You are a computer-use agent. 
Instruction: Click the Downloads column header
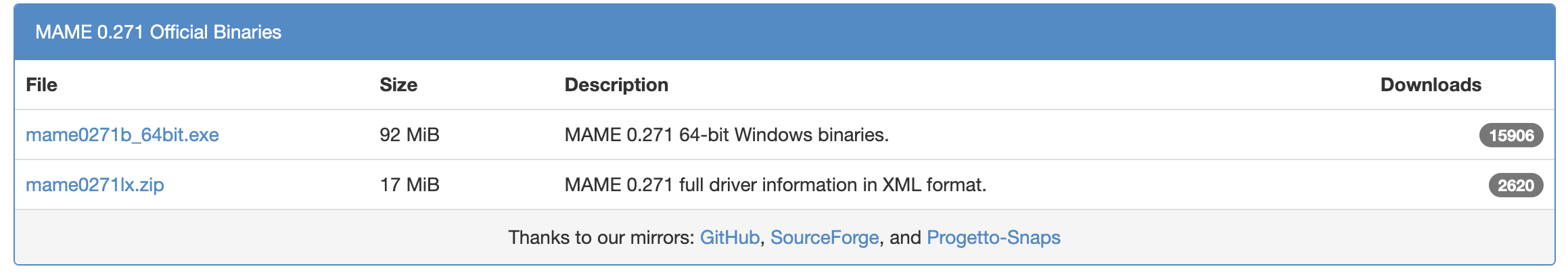[x=1430, y=85]
